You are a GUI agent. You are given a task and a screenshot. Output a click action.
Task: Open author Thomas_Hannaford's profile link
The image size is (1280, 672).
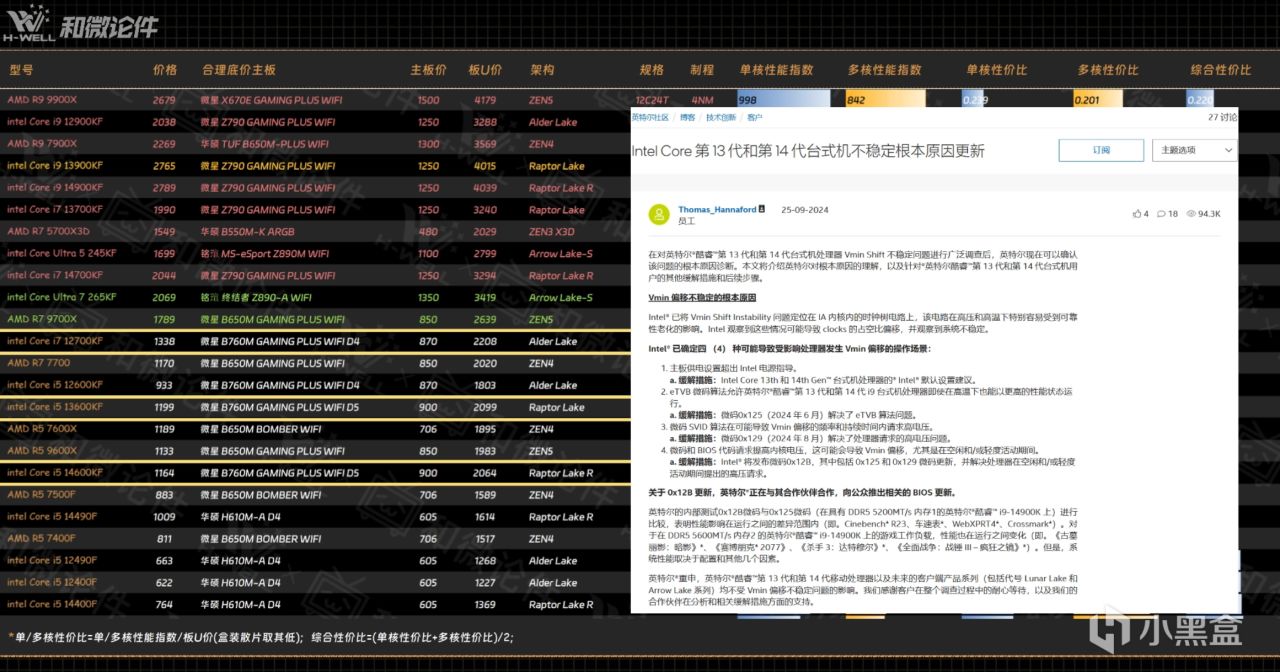[x=717, y=210]
